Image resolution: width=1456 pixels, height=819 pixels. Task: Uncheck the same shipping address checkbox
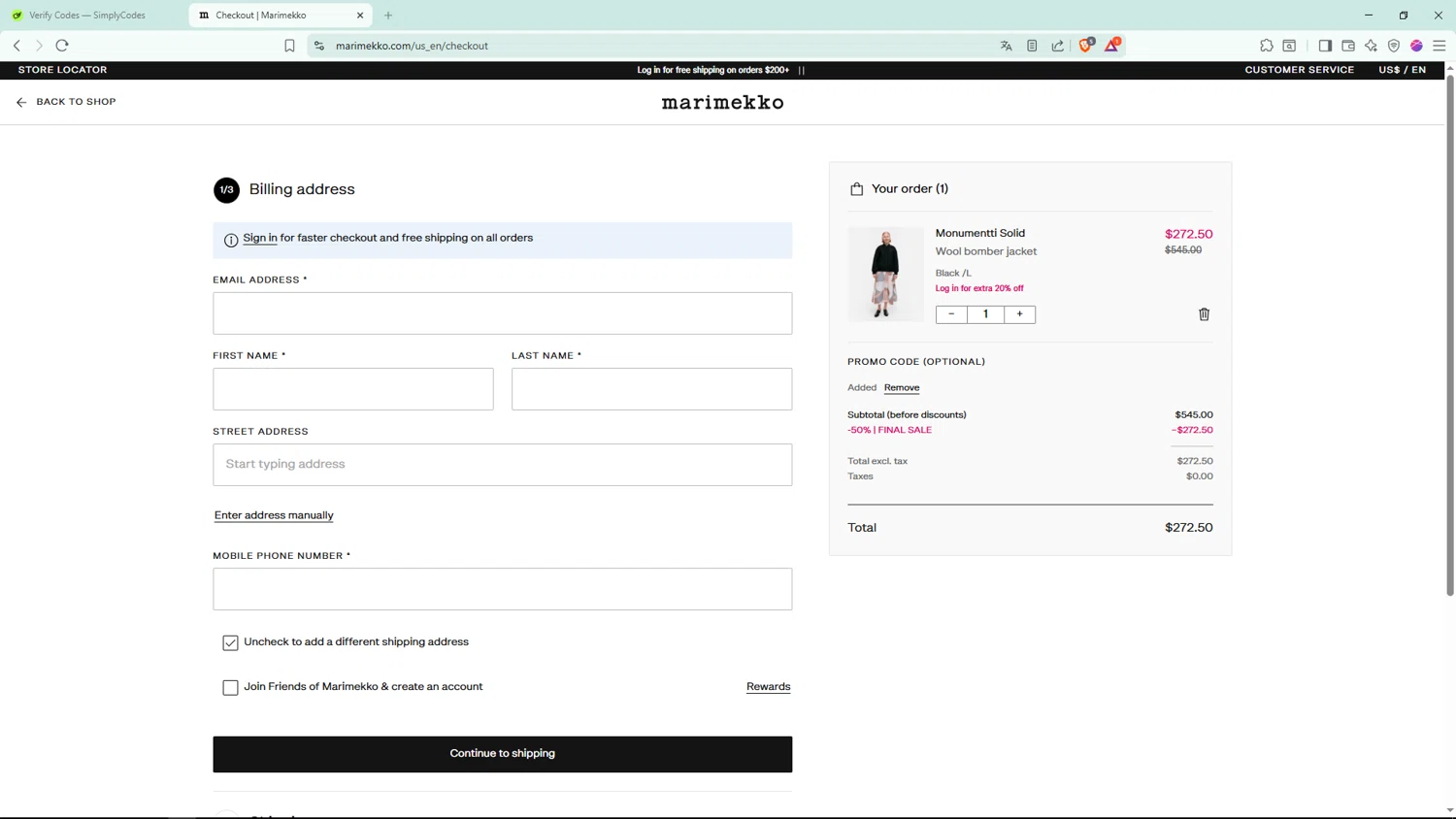[x=230, y=642]
